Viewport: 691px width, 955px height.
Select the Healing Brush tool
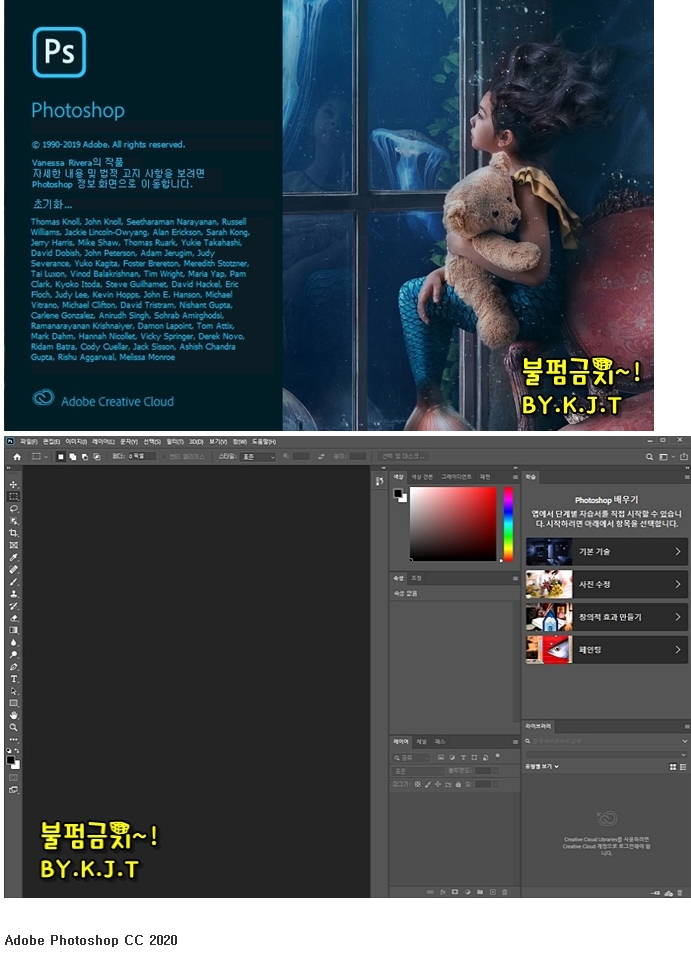13,569
